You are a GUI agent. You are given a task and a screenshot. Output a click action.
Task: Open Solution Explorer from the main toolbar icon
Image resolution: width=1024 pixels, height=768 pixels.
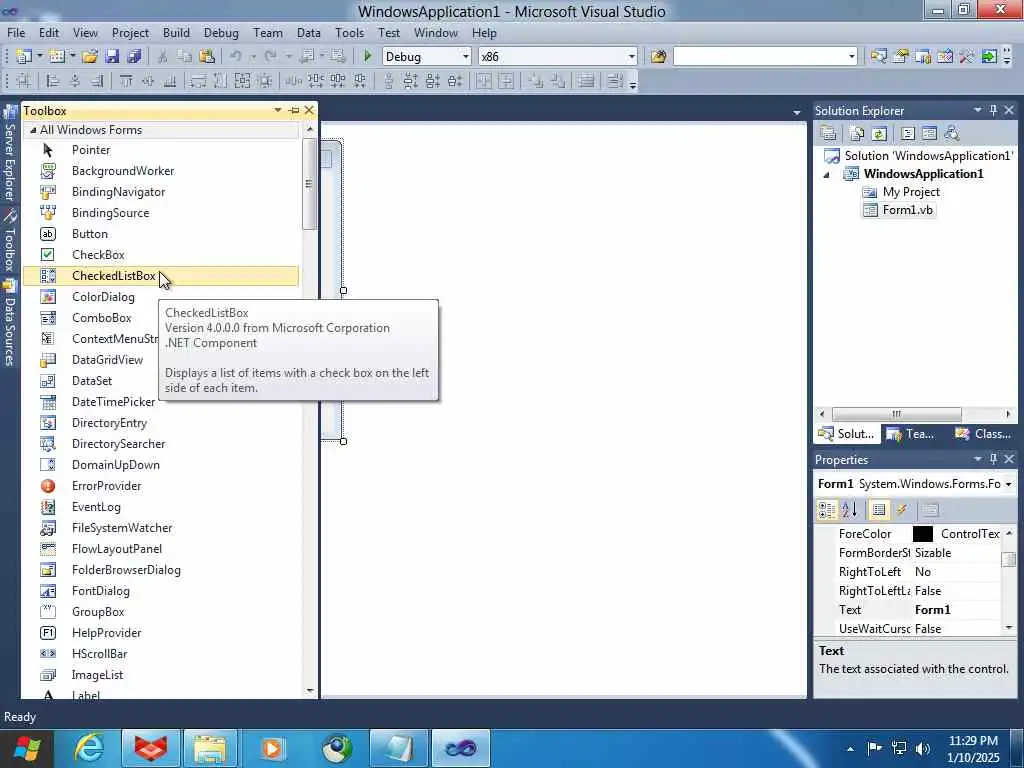(878, 57)
